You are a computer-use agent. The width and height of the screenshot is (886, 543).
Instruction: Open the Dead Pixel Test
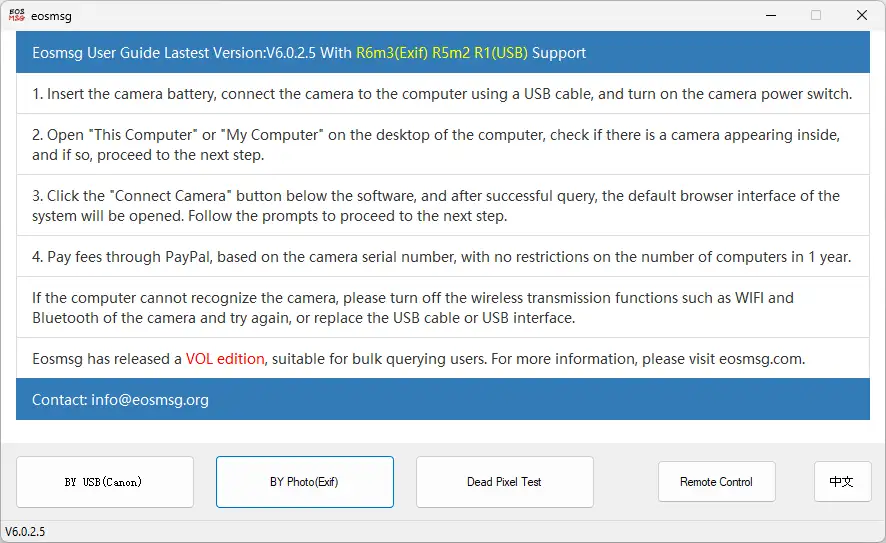505,482
